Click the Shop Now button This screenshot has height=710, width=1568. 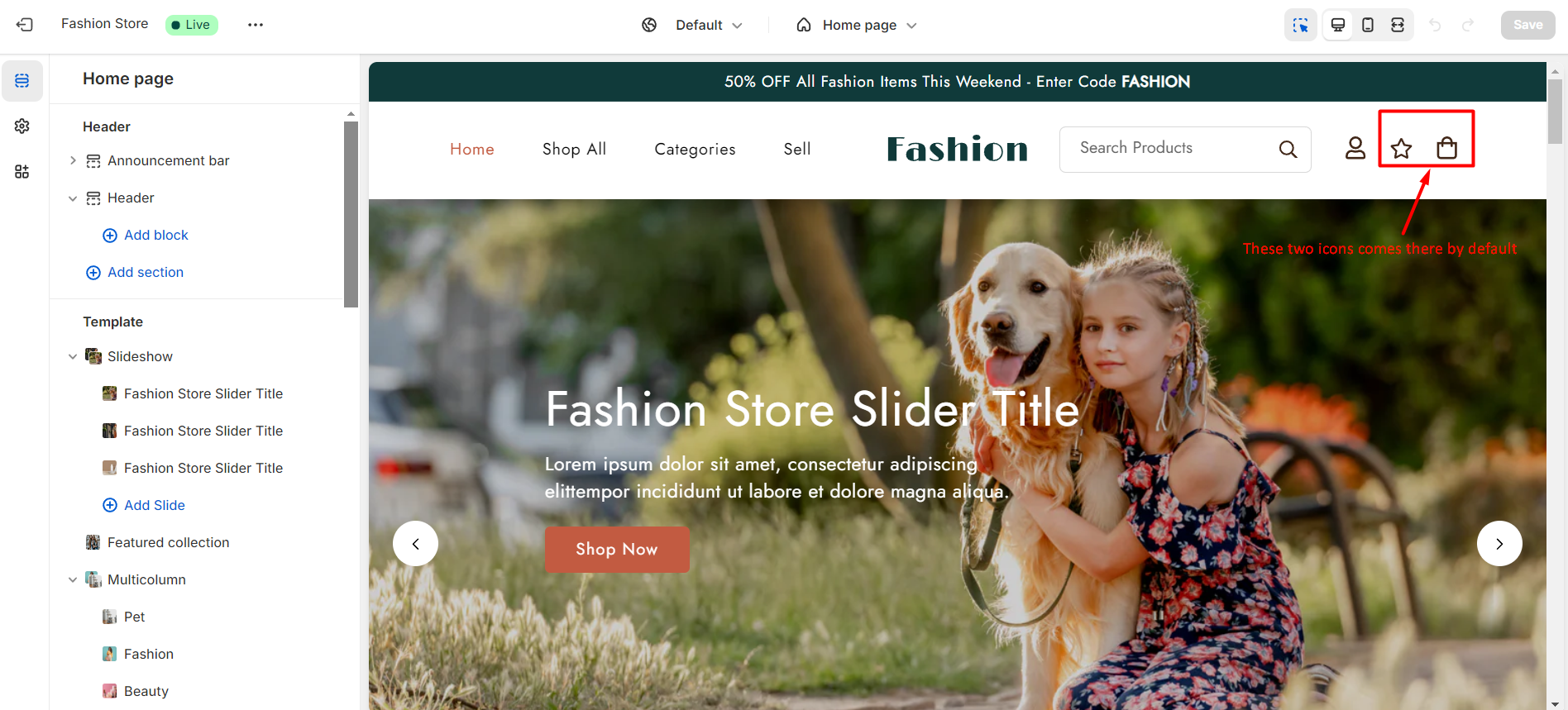pos(617,550)
